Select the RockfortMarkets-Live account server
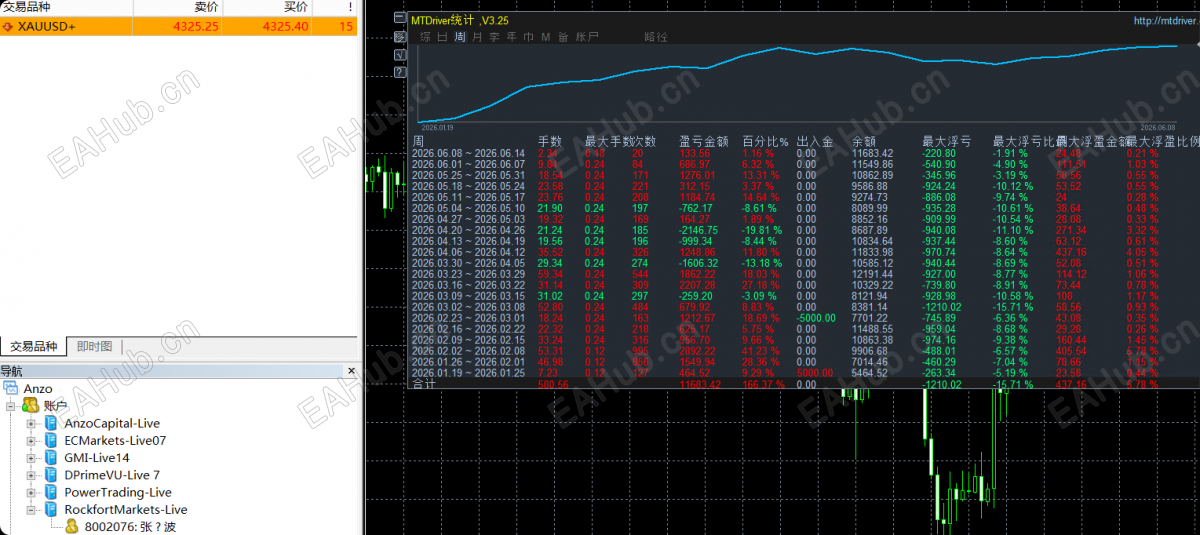This screenshot has height=535, width=1200. tap(126, 509)
